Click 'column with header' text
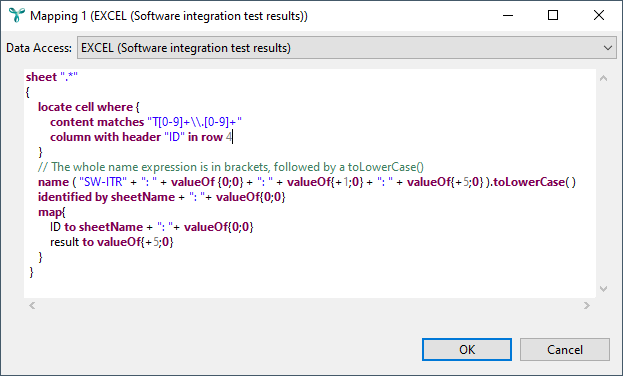Viewport: 623px width, 376px height. 105,137
